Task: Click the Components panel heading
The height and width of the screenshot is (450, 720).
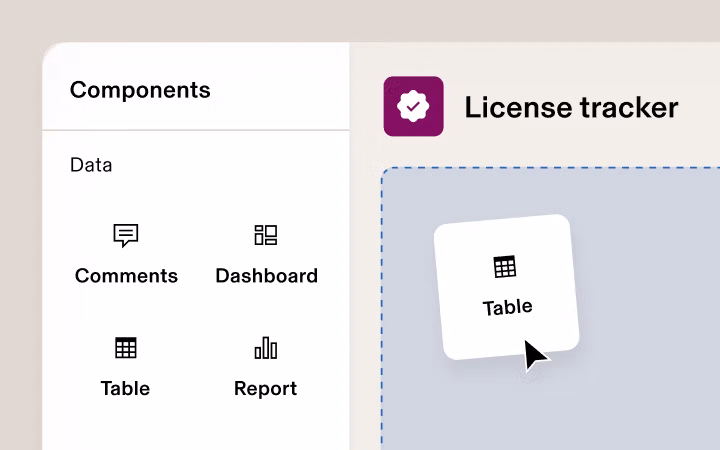Action: click(x=140, y=90)
